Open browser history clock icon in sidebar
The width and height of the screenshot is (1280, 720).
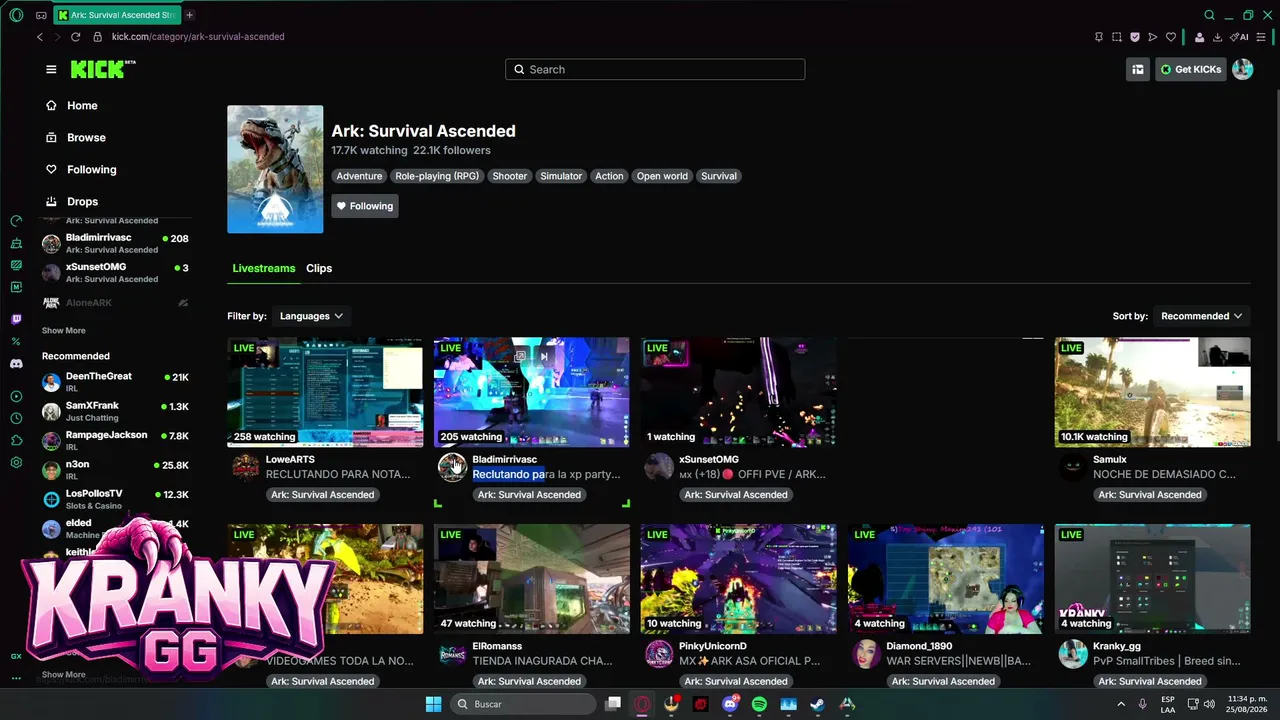coord(16,418)
